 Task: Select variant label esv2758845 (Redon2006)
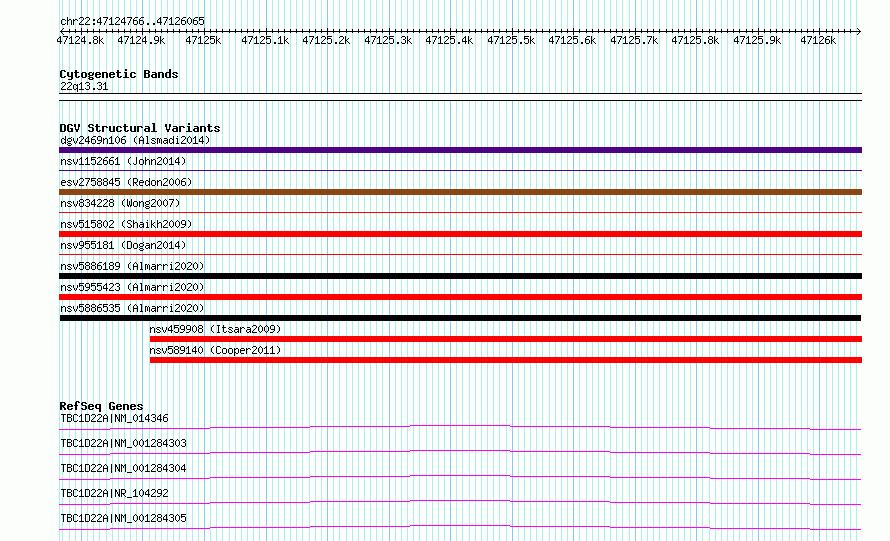coord(126,182)
